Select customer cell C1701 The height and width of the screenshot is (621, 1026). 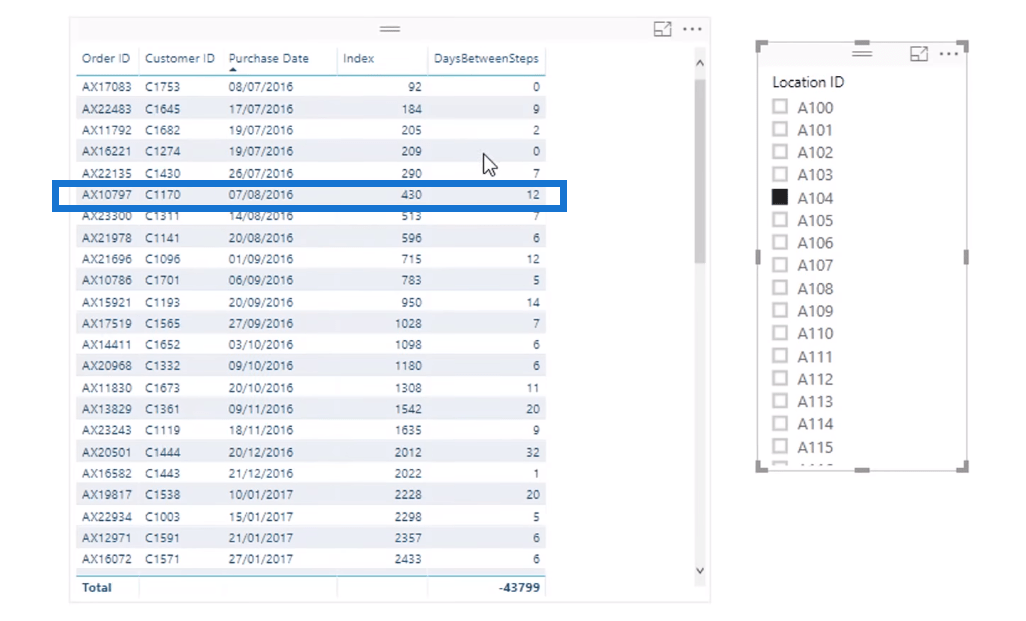(x=162, y=280)
